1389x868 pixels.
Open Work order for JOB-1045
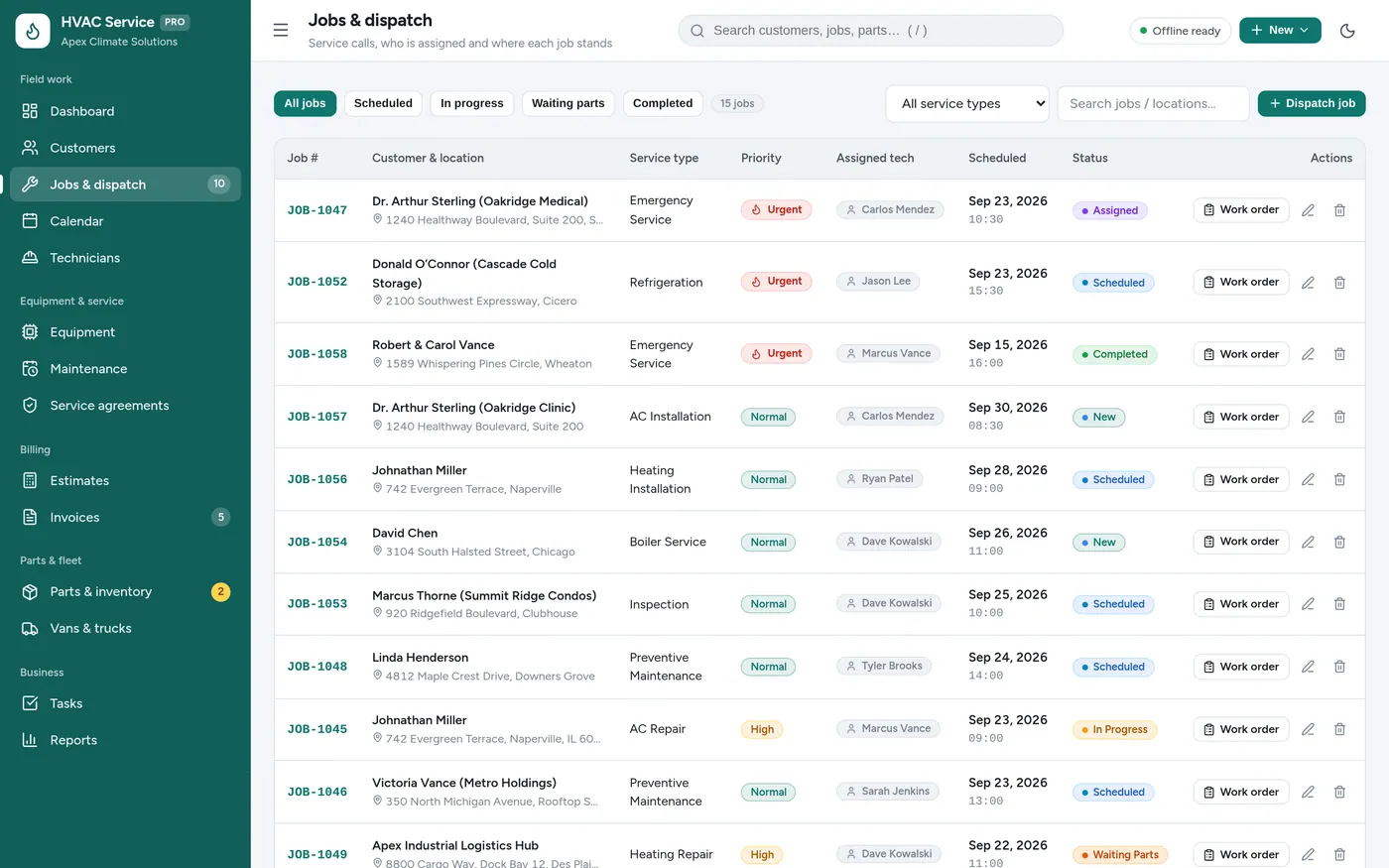1241,729
